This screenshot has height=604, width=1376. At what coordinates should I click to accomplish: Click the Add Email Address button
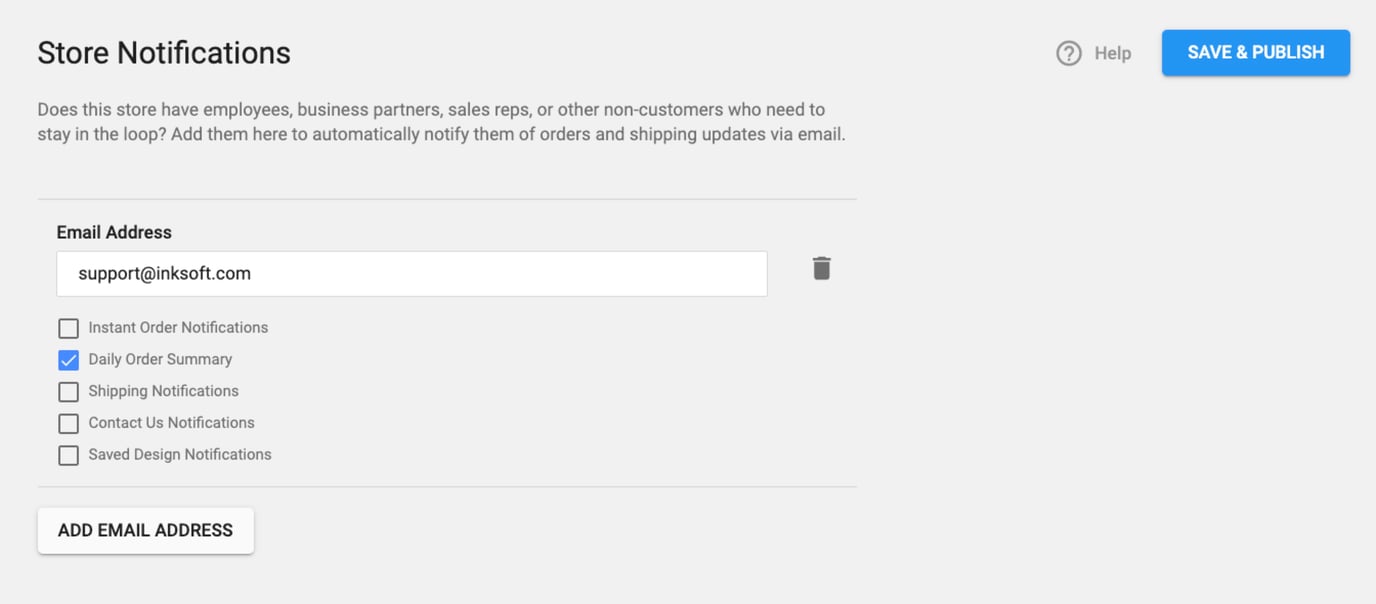pyautogui.click(x=145, y=530)
